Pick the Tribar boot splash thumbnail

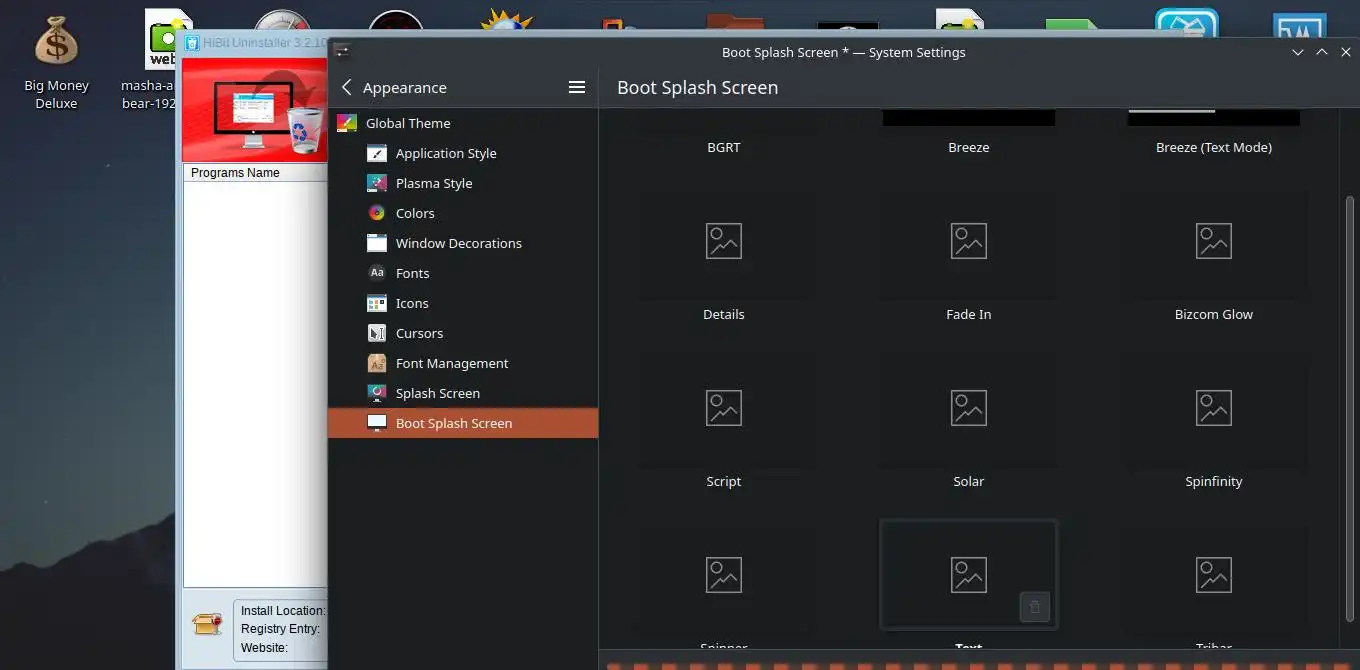click(1214, 575)
